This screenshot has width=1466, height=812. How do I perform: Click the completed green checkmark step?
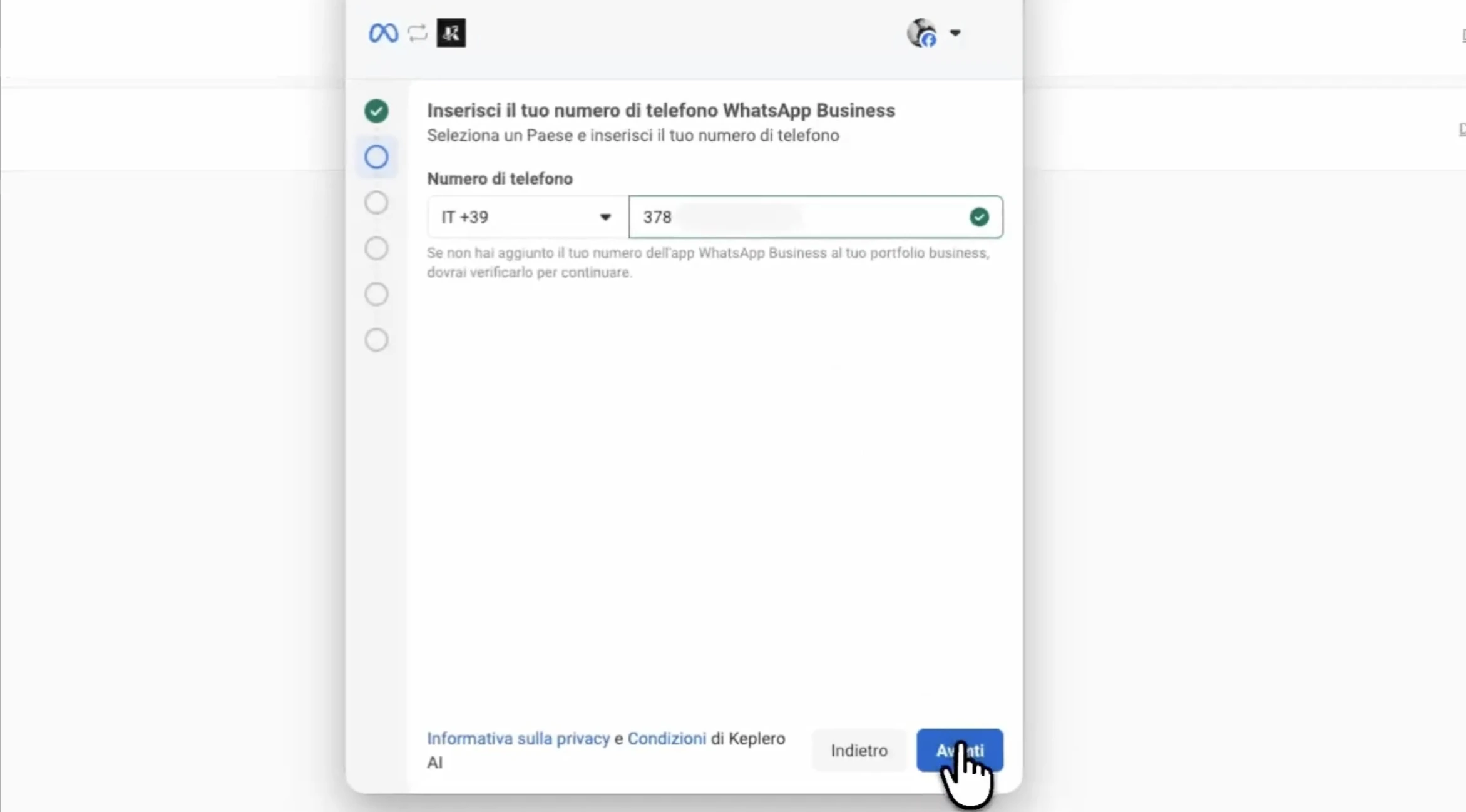(x=376, y=111)
